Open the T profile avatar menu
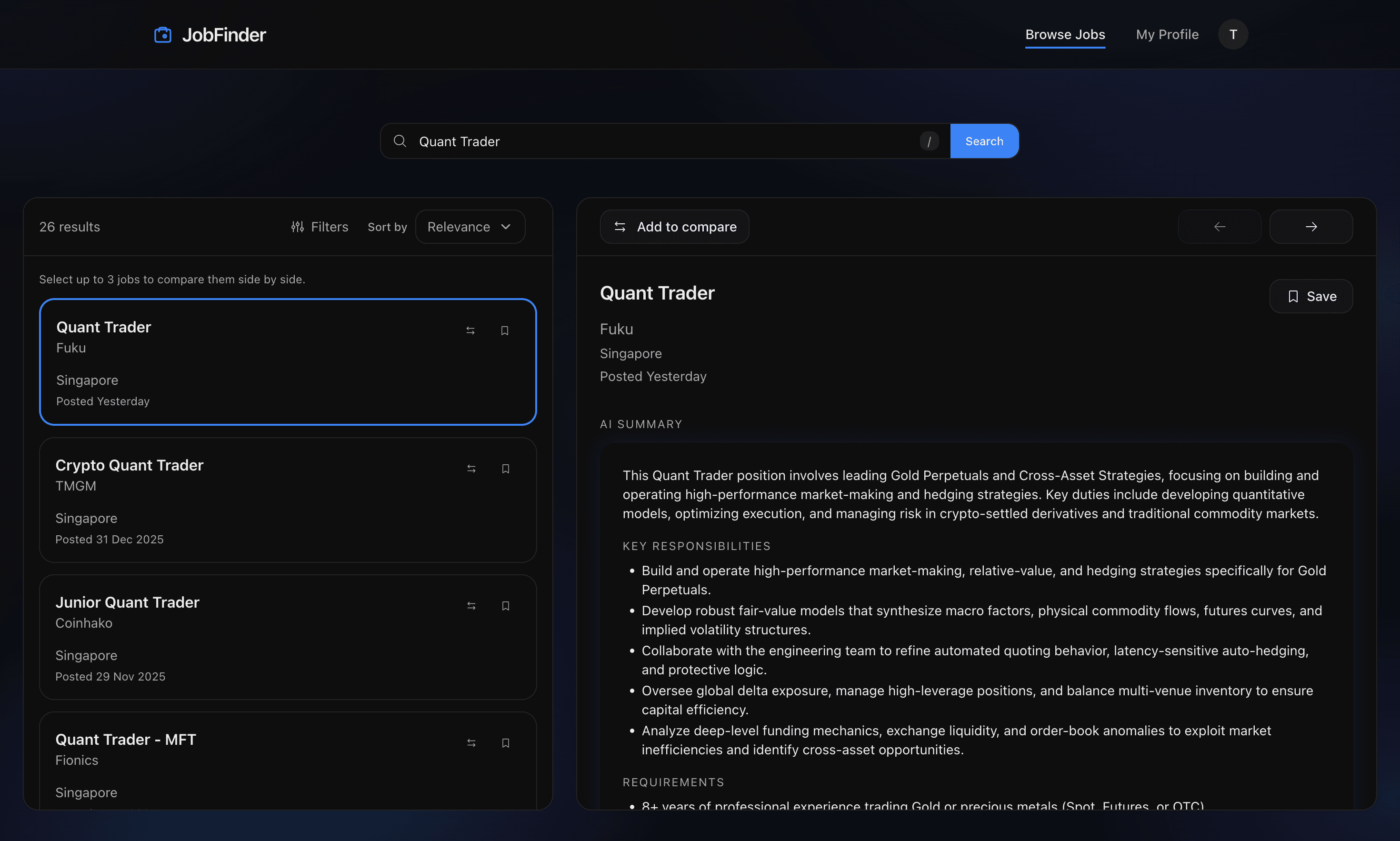 [1233, 34]
